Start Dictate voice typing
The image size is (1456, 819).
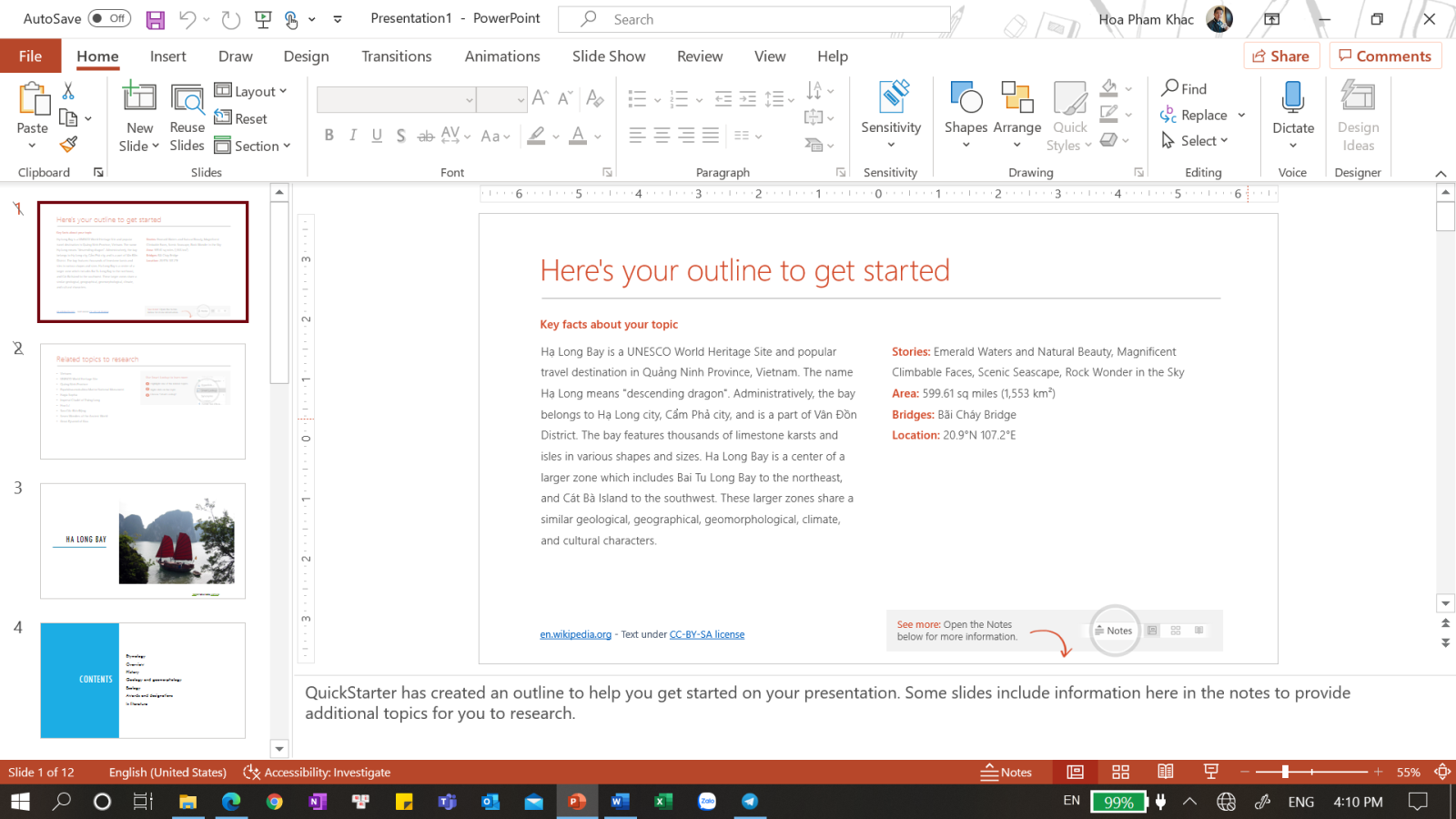coord(1292,112)
